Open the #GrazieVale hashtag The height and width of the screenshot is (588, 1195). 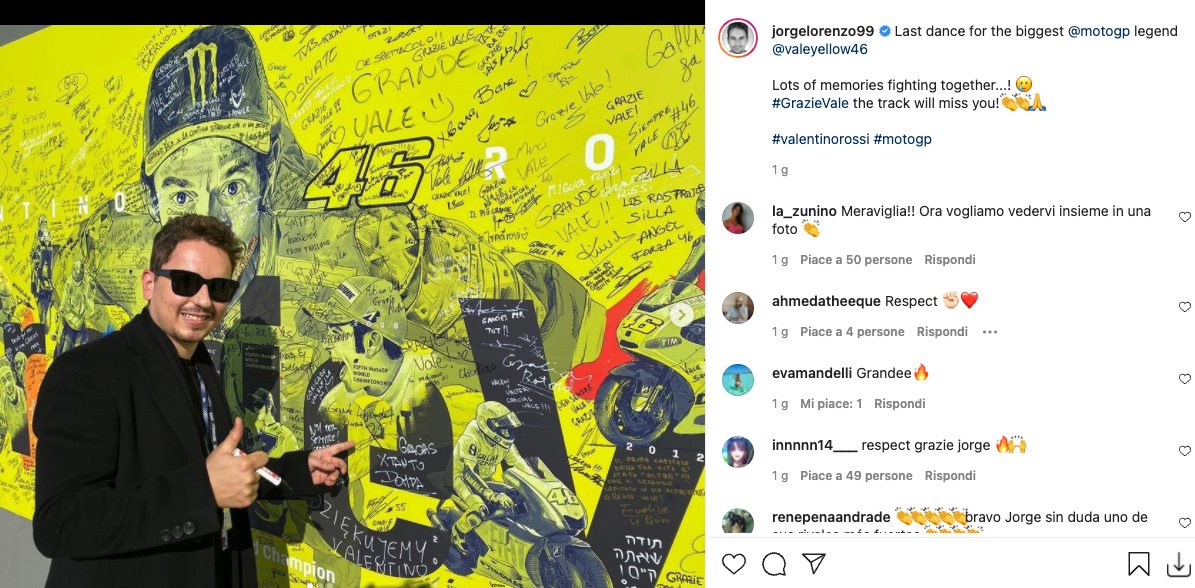click(x=811, y=103)
